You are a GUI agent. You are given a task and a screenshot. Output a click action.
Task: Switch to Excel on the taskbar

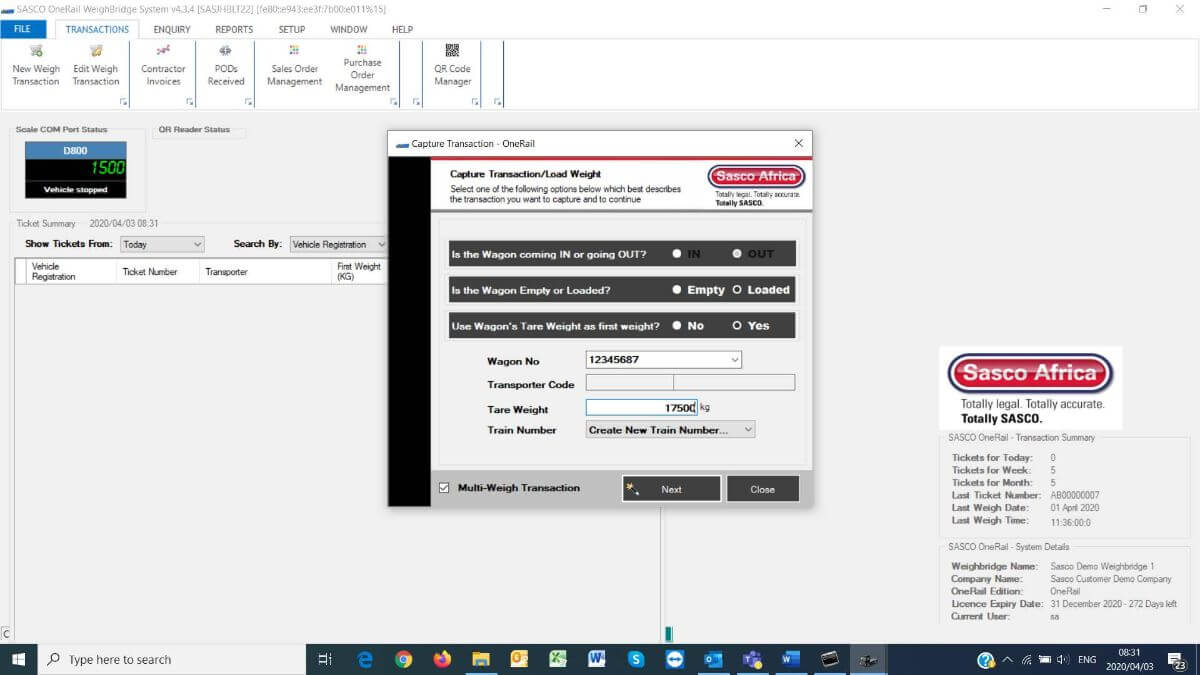tap(558, 659)
